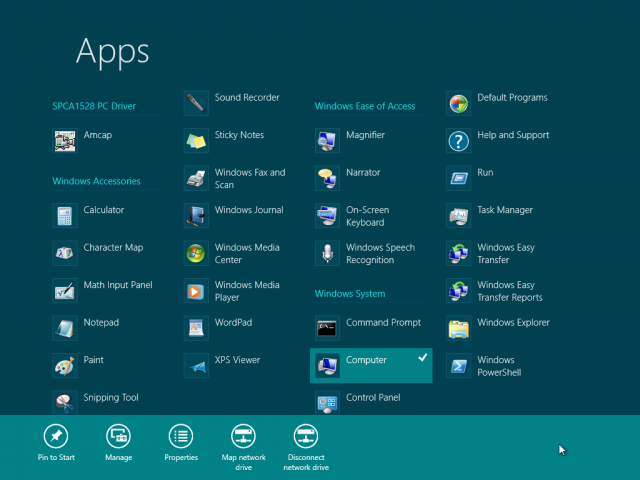Open Properties from the app bar
640x480 pixels.
pyautogui.click(x=181, y=443)
